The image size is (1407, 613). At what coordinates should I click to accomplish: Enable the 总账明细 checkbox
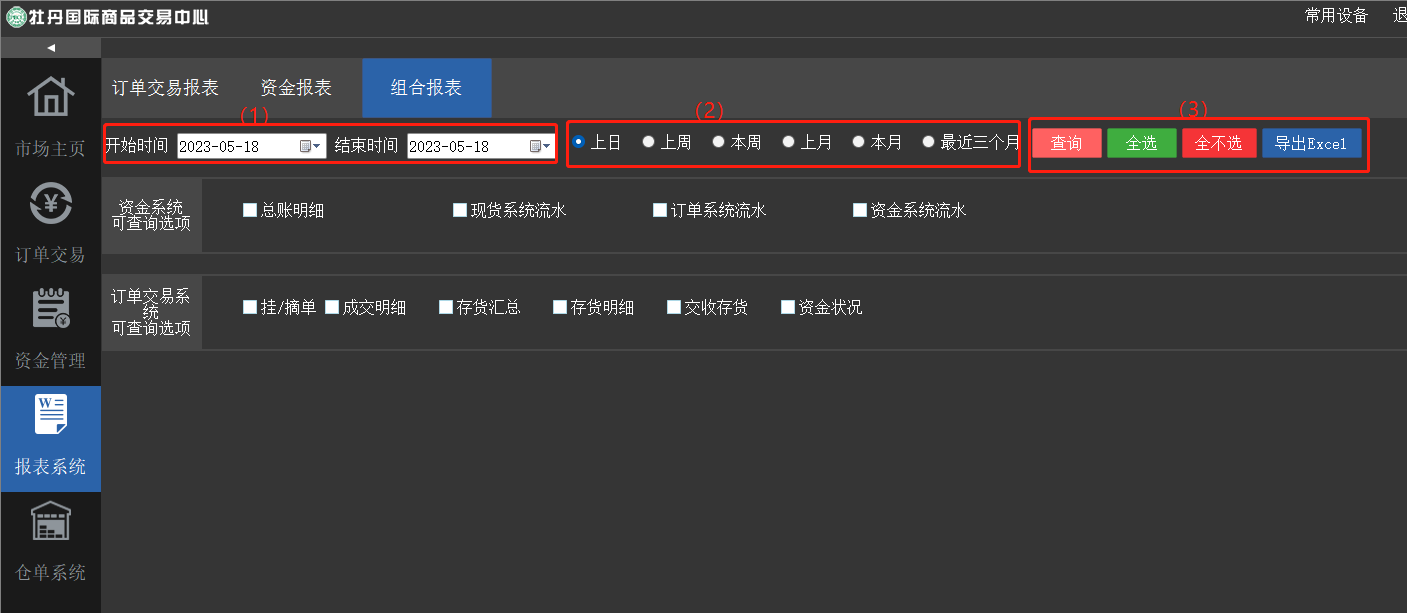coord(247,209)
